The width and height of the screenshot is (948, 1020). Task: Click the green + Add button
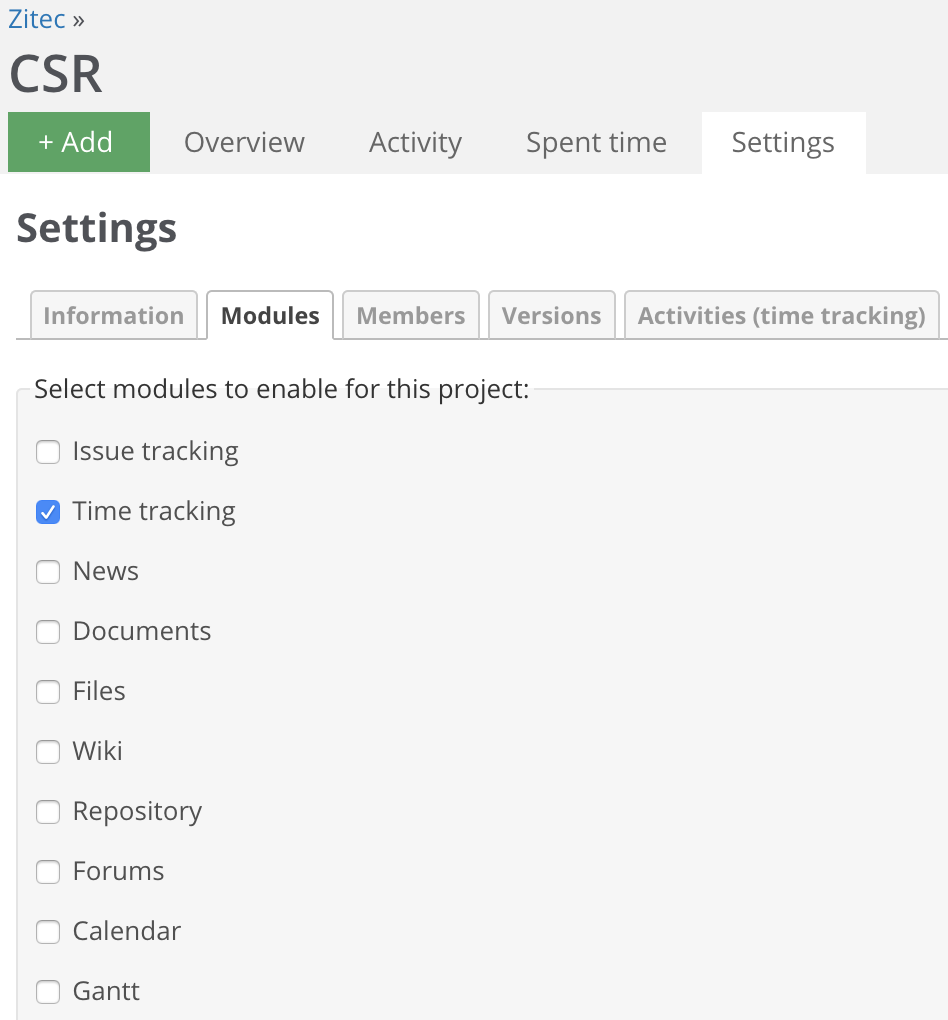pyautogui.click(x=79, y=142)
